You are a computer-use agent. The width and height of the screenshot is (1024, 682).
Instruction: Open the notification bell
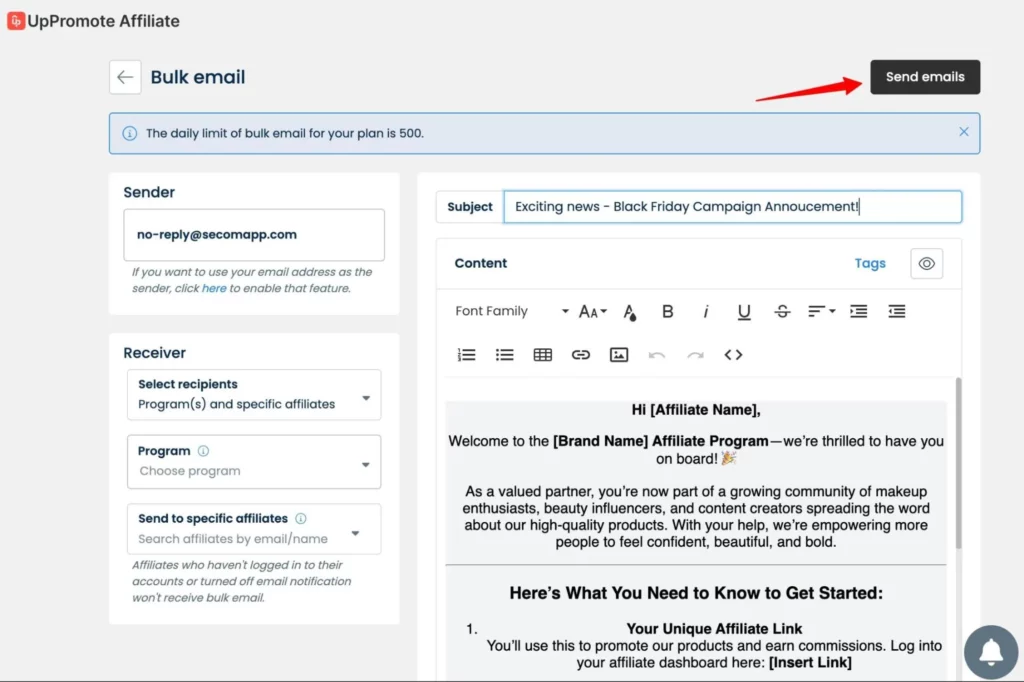[x=990, y=653]
